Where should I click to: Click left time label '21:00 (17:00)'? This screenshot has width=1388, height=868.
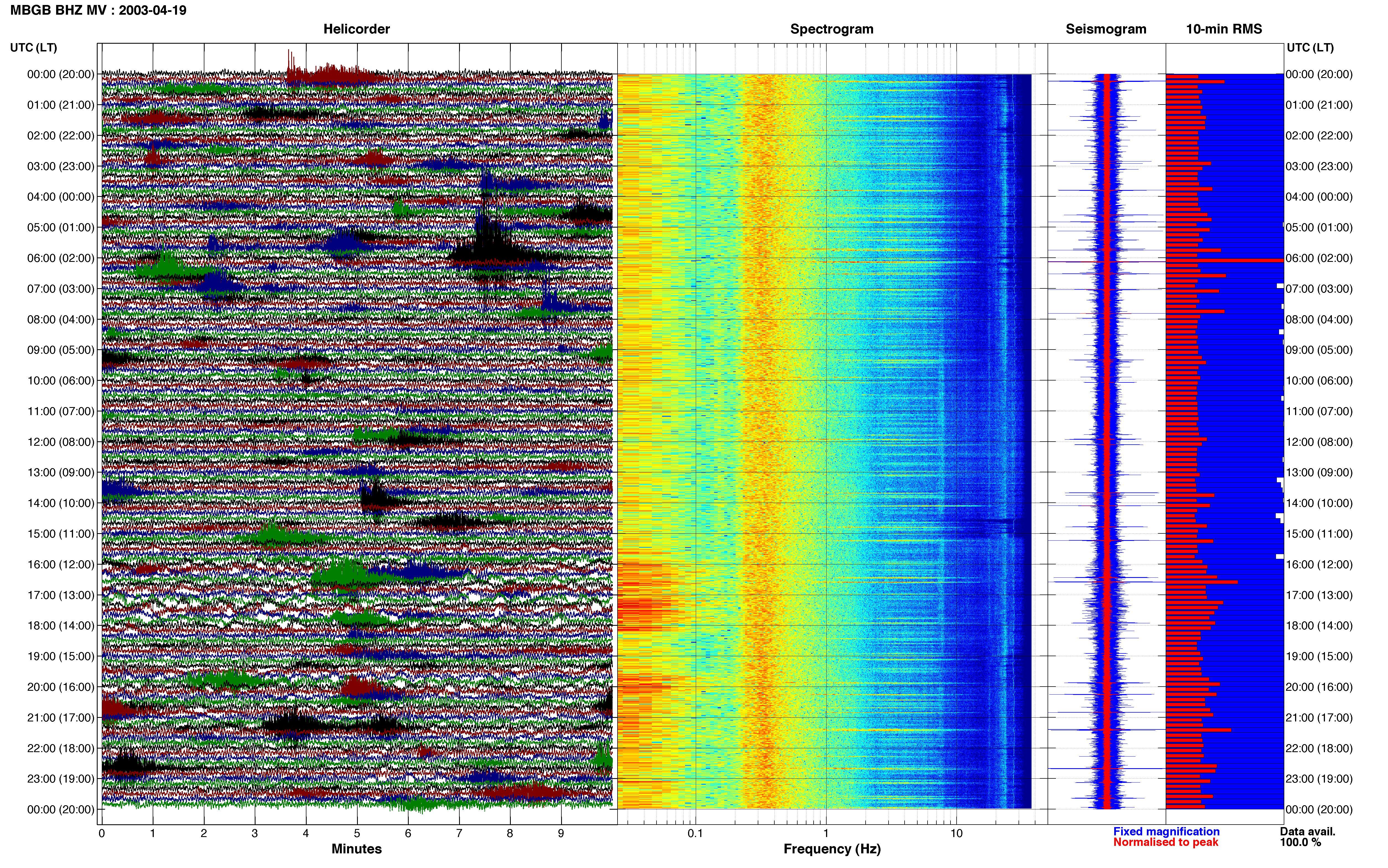click(x=61, y=718)
